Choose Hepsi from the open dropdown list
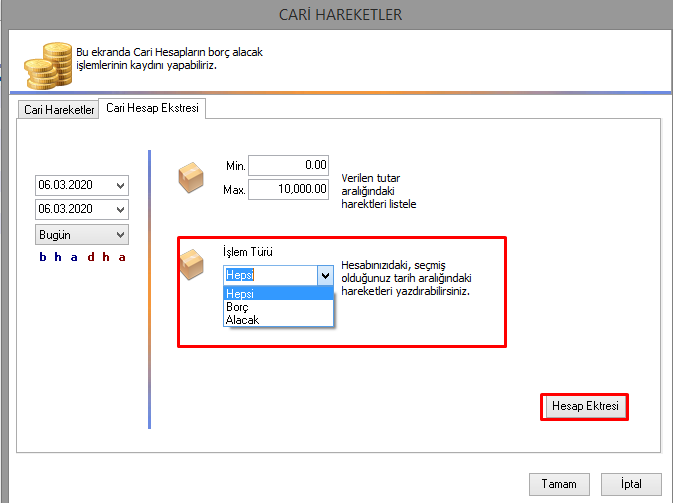The height and width of the screenshot is (503, 673). [277, 294]
